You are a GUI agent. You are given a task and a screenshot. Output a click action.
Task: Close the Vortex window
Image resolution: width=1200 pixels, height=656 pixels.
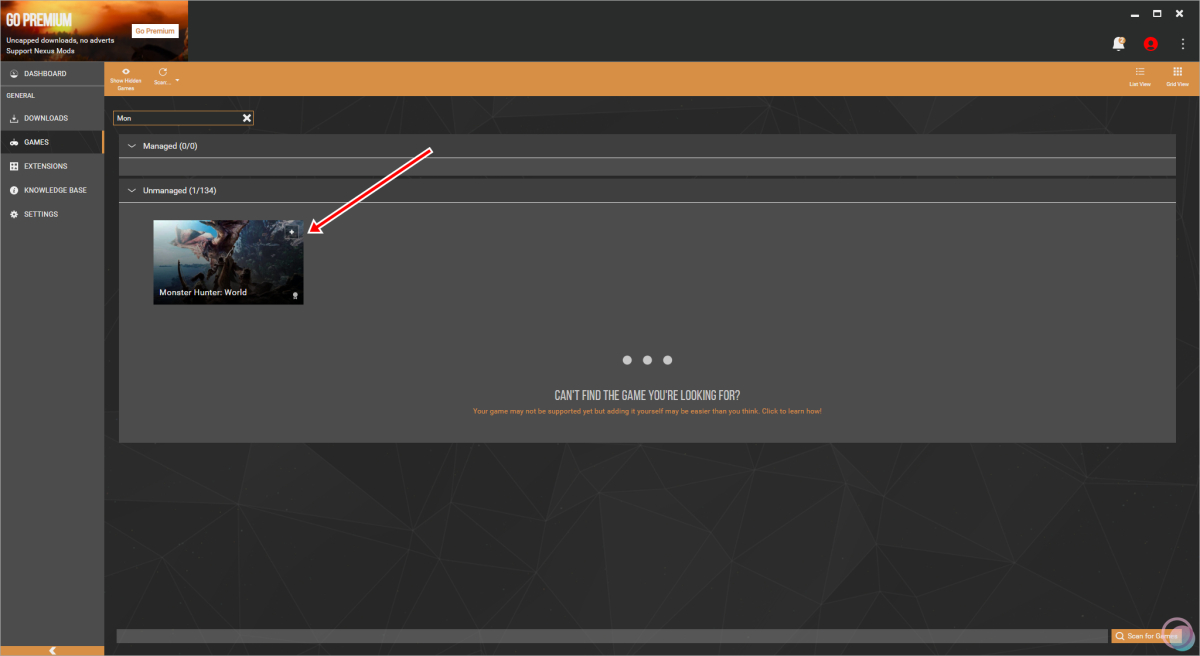pyautogui.click(x=1182, y=13)
